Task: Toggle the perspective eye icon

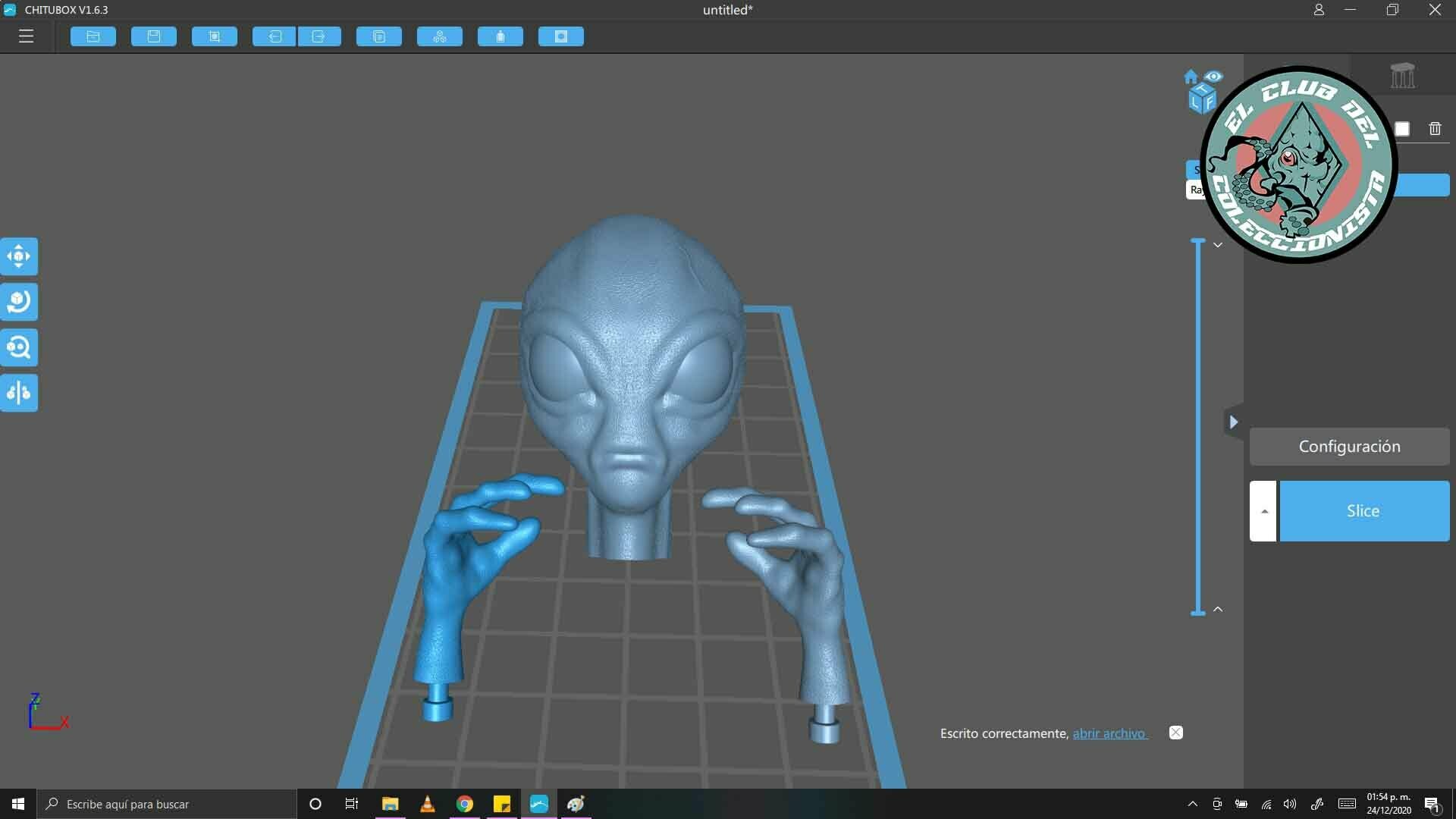Action: (1213, 77)
